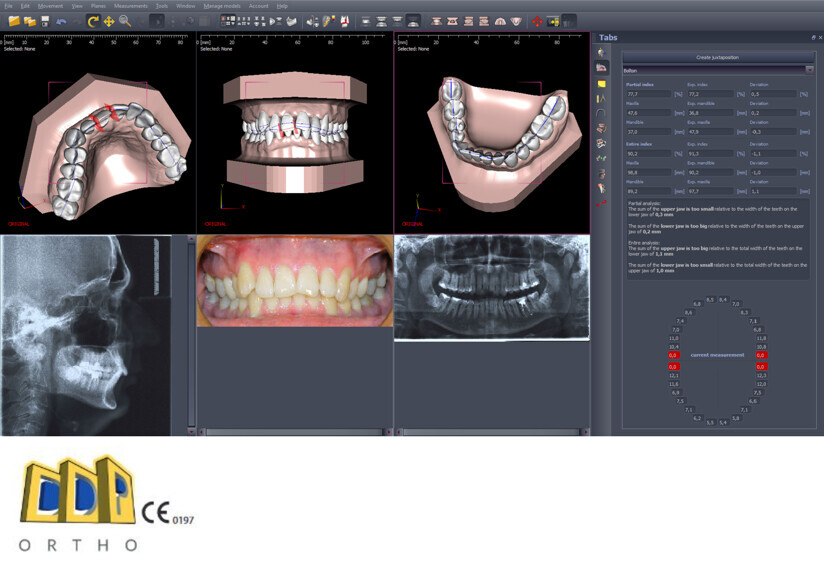The image size is (824, 578).
Task: Click the measurement pencil icon in the sidebar
Action: tap(601, 96)
